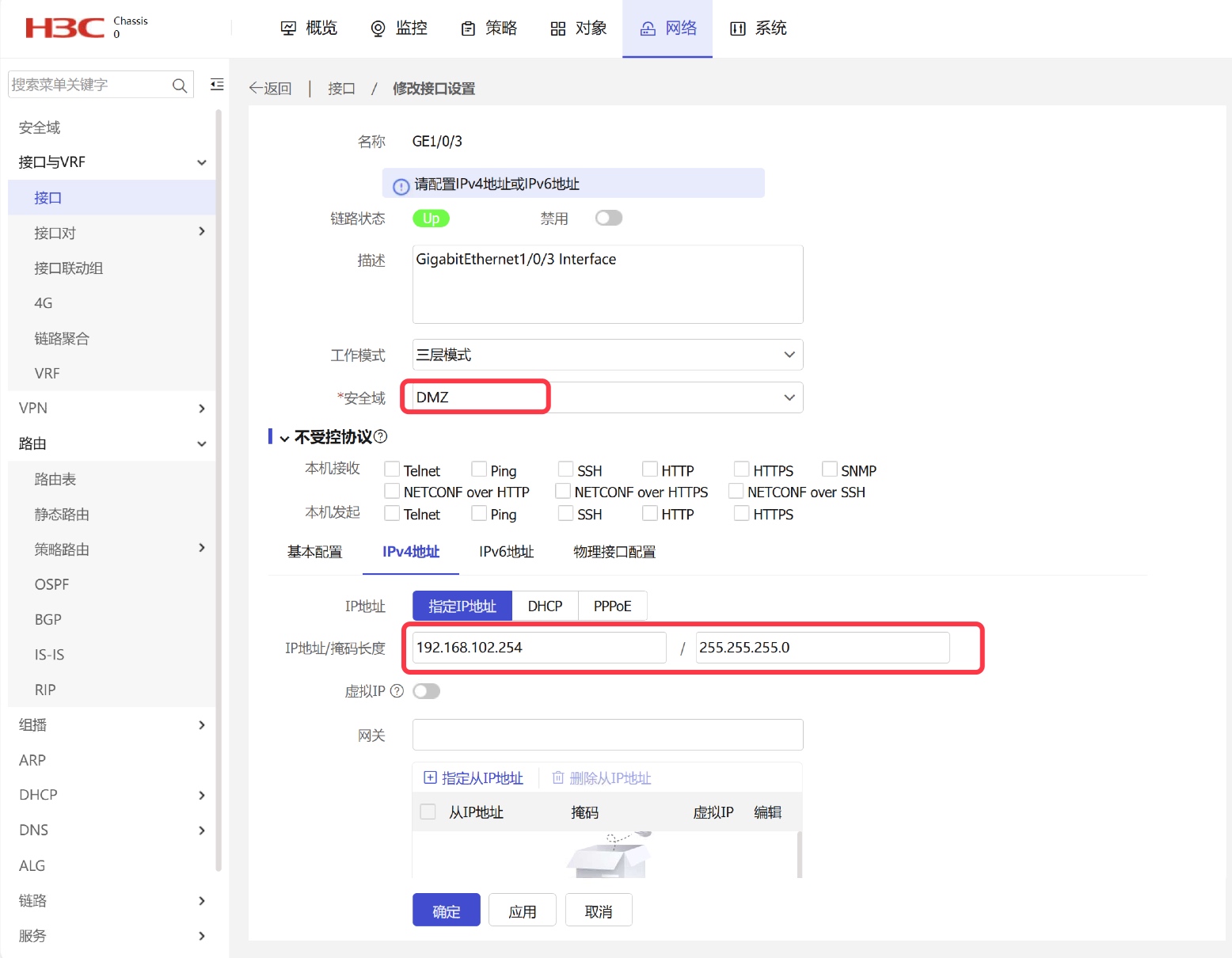Screen dimensions: 1232x958
Task: Select all rows in 从IP地址 table
Action: pyautogui.click(x=428, y=812)
